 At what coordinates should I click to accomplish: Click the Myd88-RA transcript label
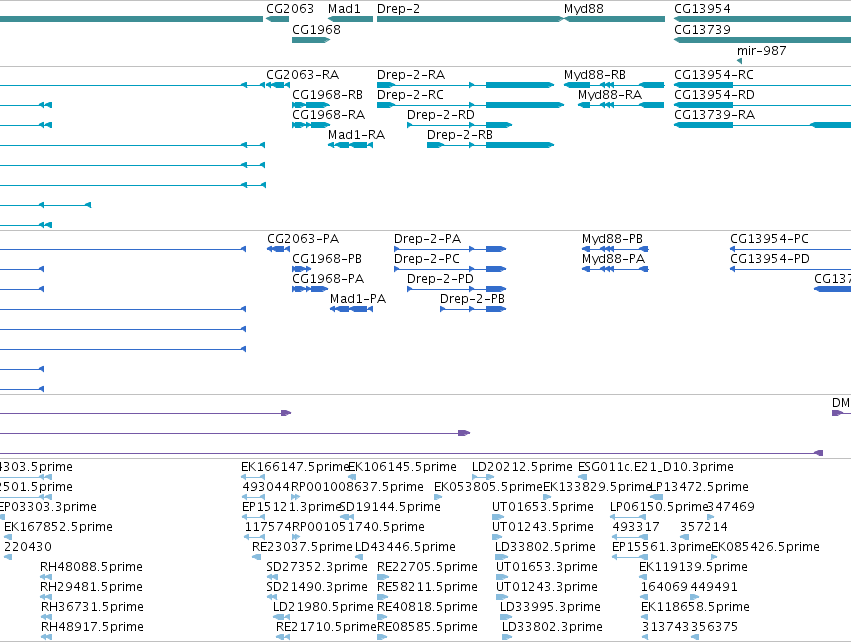[610, 95]
